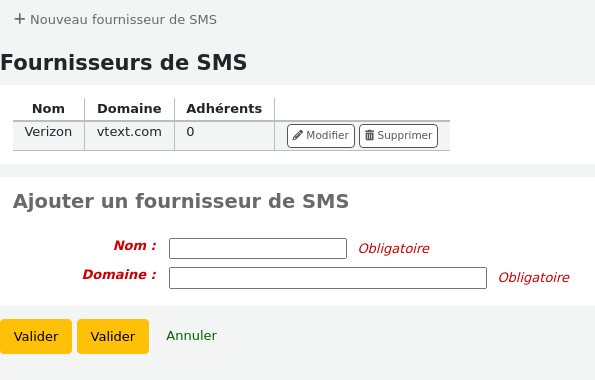Click the pencil icon on Modifier
This screenshot has height=380, width=595.
pyautogui.click(x=298, y=135)
